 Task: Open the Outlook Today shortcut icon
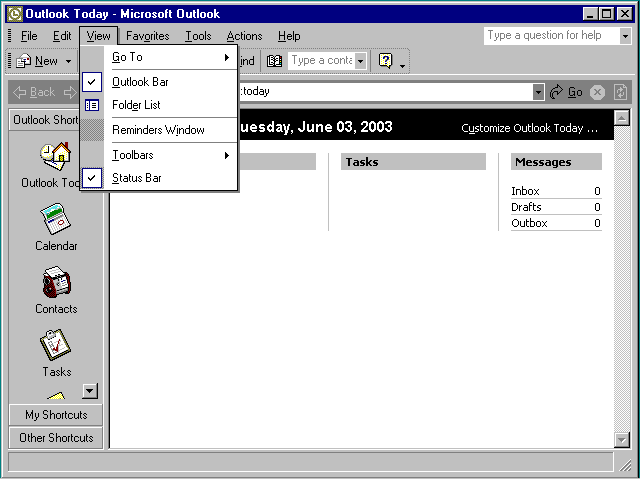click(x=56, y=156)
